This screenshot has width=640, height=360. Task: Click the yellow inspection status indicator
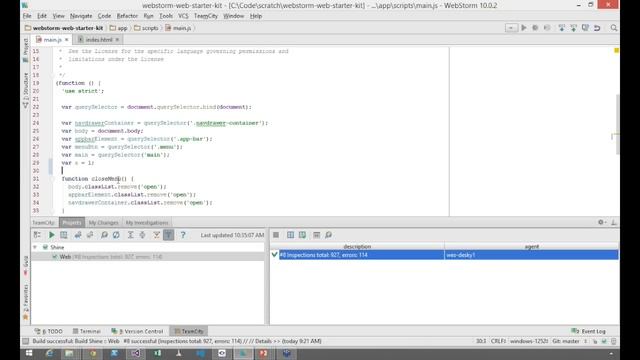coord(616,51)
